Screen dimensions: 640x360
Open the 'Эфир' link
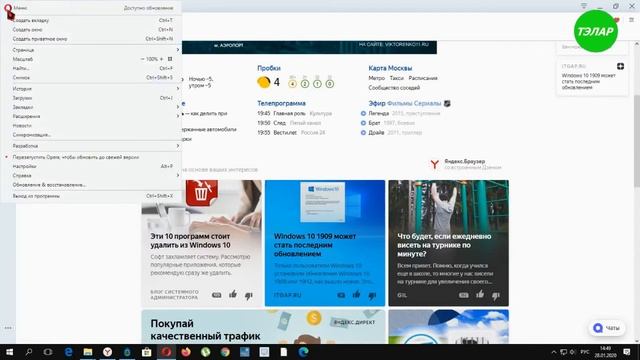point(377,103)
